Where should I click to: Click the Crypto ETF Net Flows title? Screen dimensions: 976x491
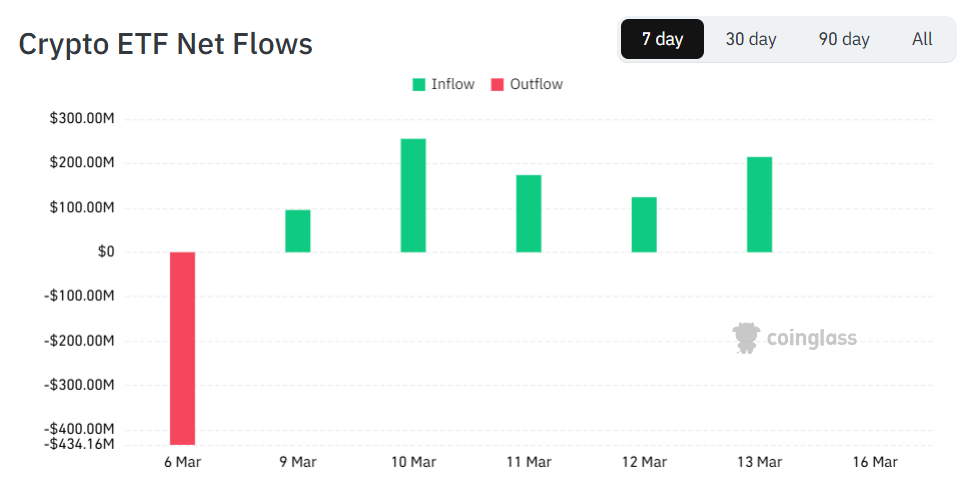tap(166, 45)
